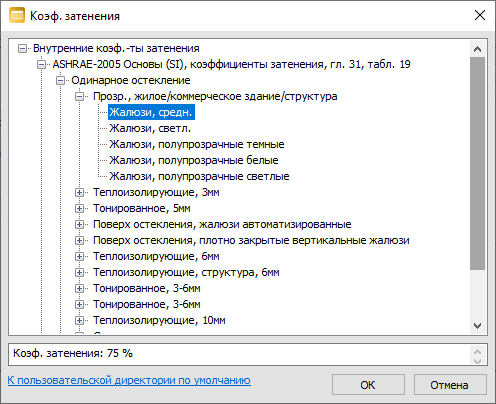Collapse the Одинарное остекление node
This screenshot has height=404, width=496.
click(61, 80)
